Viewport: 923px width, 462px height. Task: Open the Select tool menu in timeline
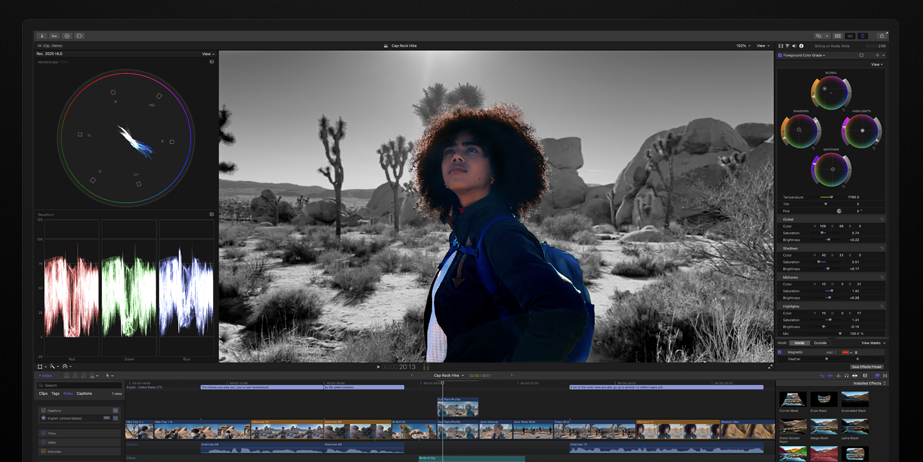click(x=108, y=376)
